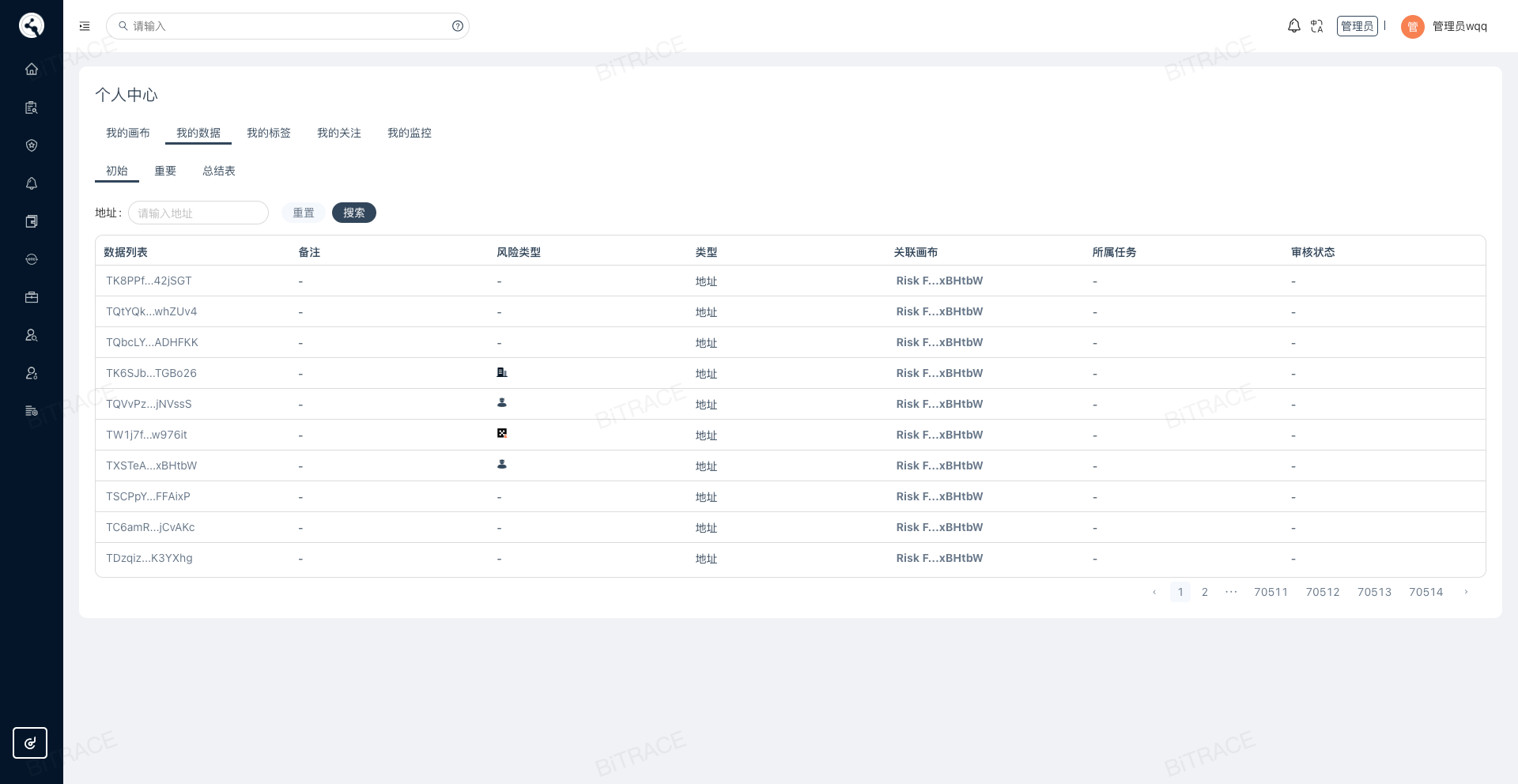Screen dimensions: 1518x784
Task: Go to page 2
Action: pyautogui.click(x=1205, y=592)
